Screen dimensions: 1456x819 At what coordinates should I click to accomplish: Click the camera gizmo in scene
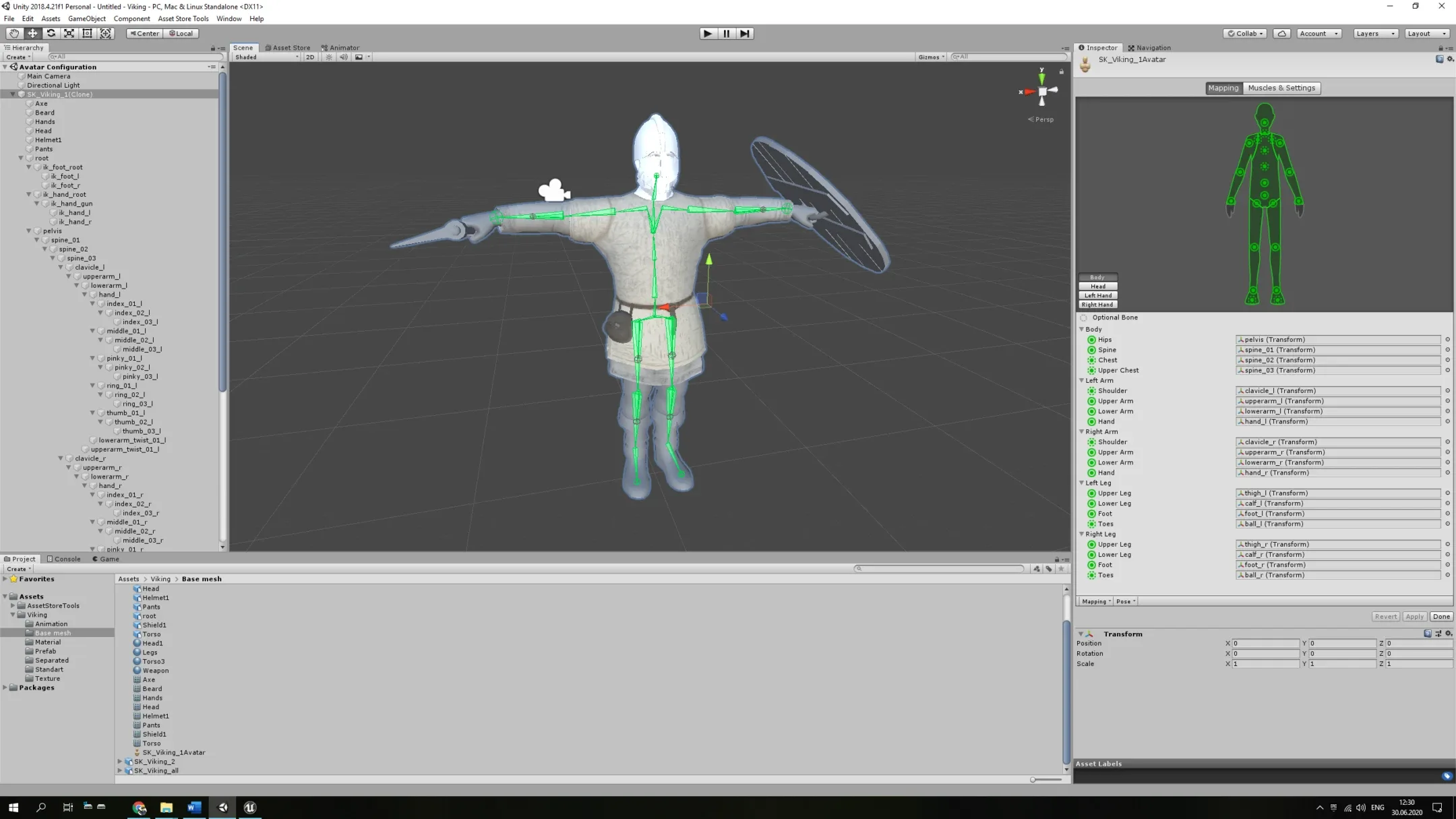tap(554, 191)
